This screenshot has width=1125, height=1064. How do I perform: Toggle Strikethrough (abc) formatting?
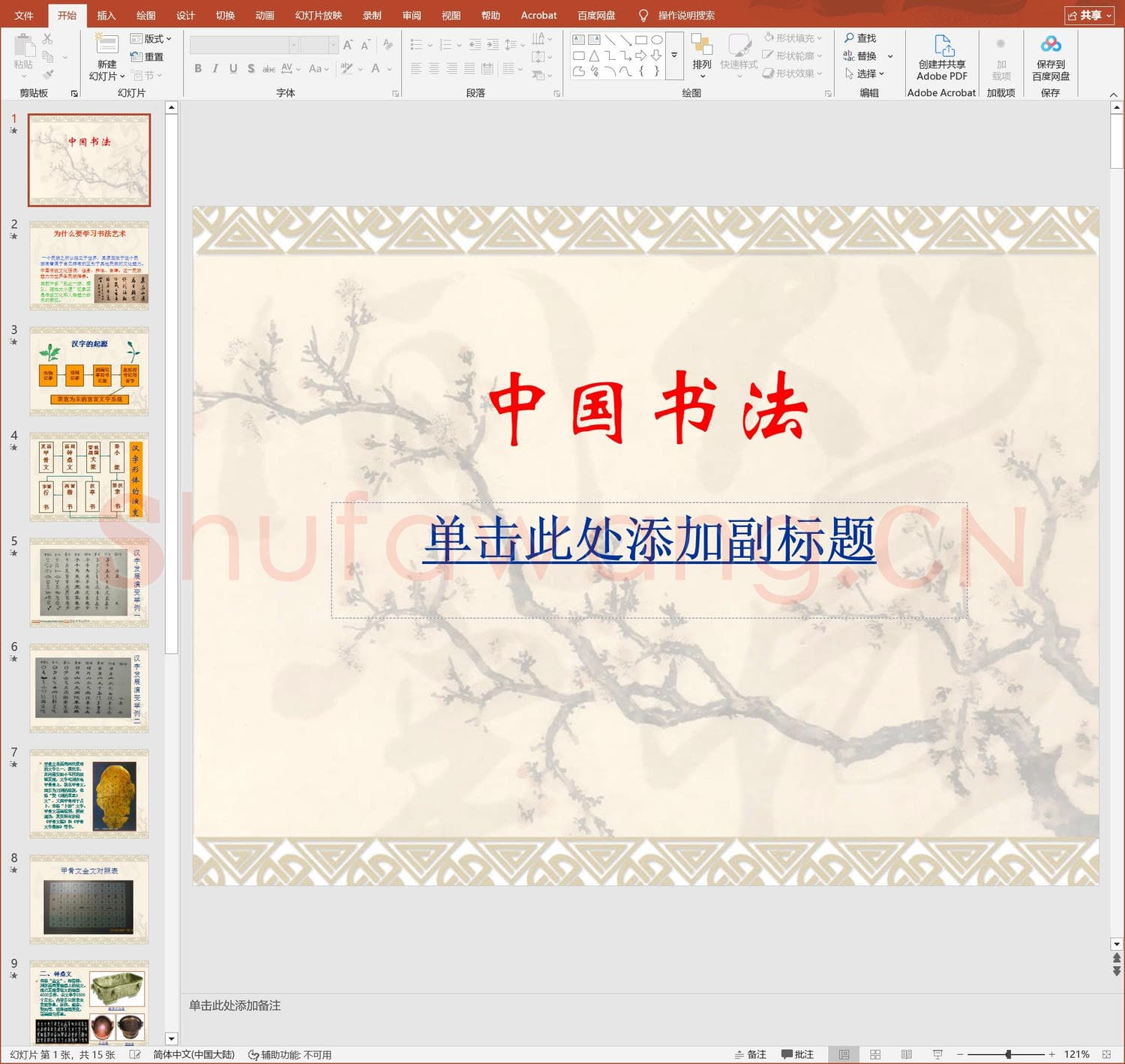[268, 68]
